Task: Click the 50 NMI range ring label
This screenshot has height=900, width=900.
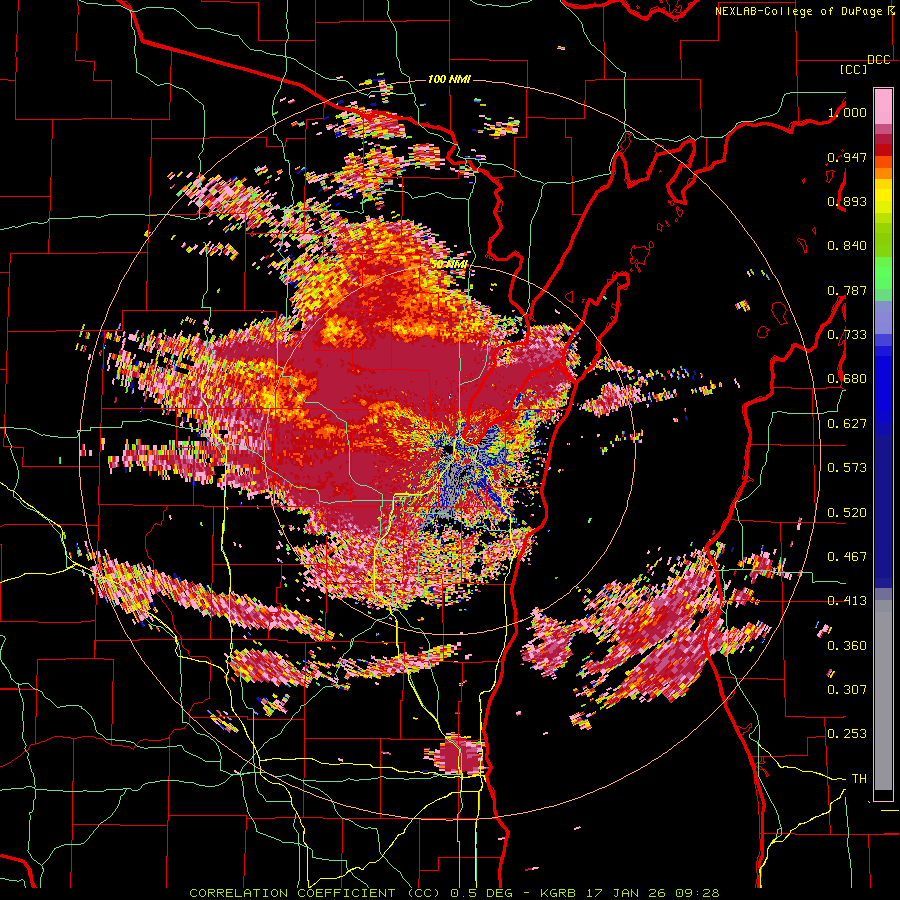Action: pyautogui.click(x=449, y=265)
